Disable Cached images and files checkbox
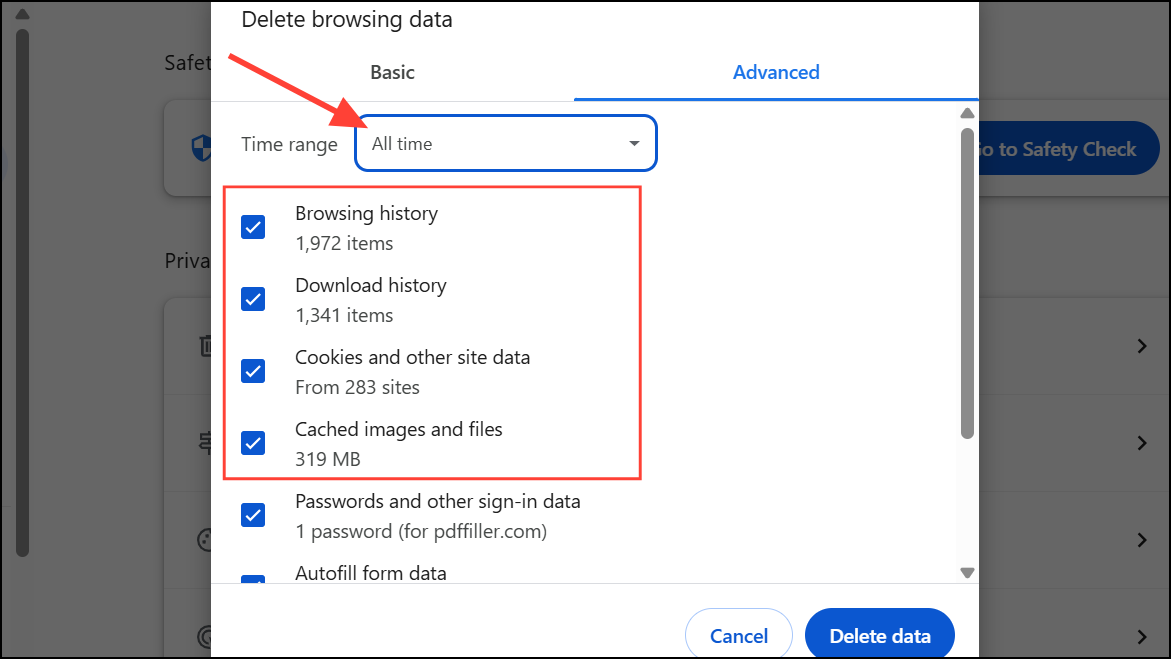 (x=253, y=443)
